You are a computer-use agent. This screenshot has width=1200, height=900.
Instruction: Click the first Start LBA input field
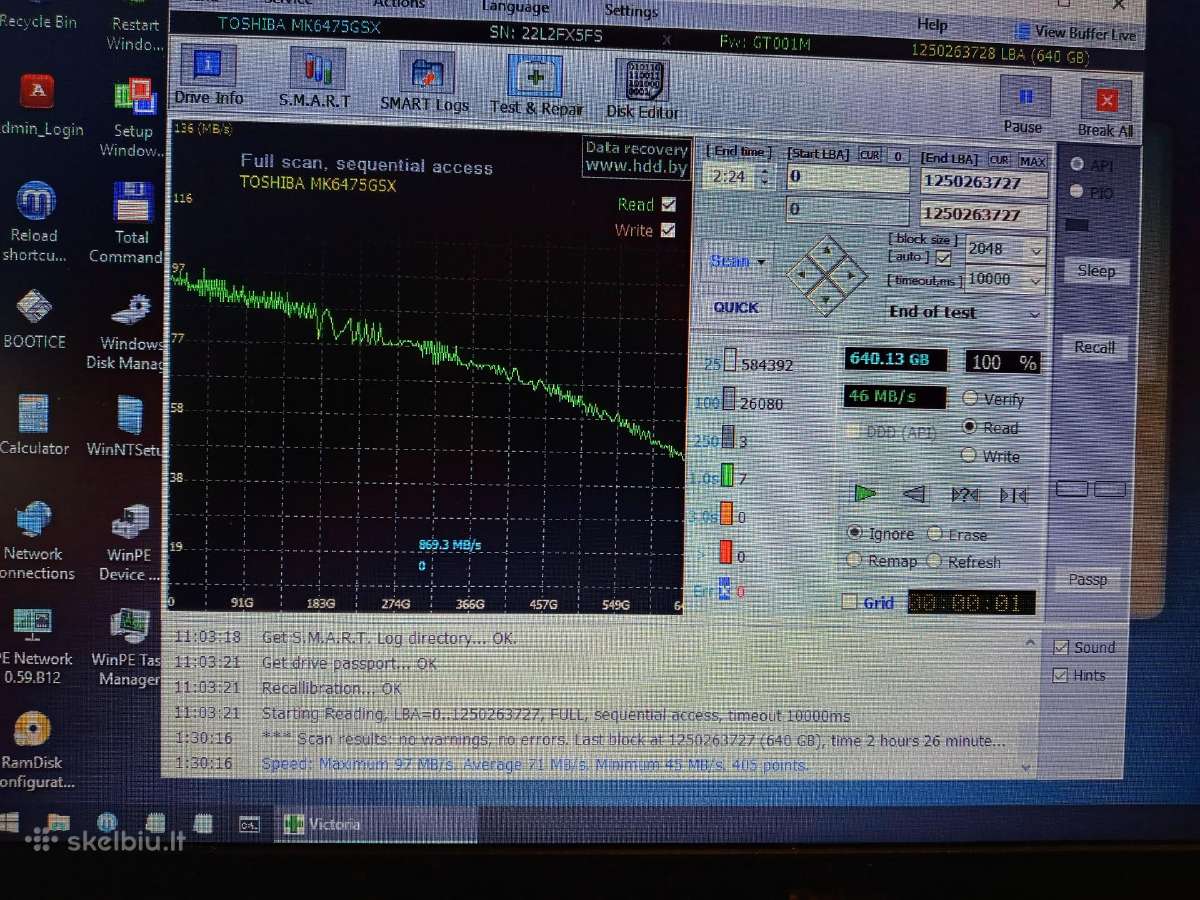848,179
